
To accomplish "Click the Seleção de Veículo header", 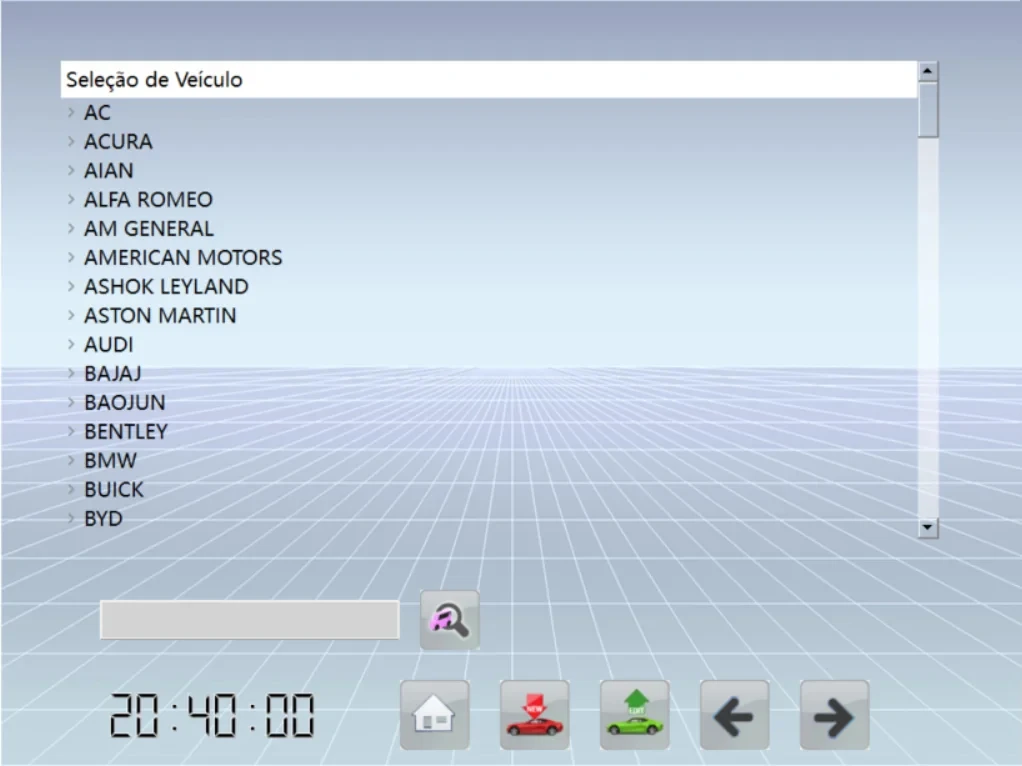I will pos(489,80).
